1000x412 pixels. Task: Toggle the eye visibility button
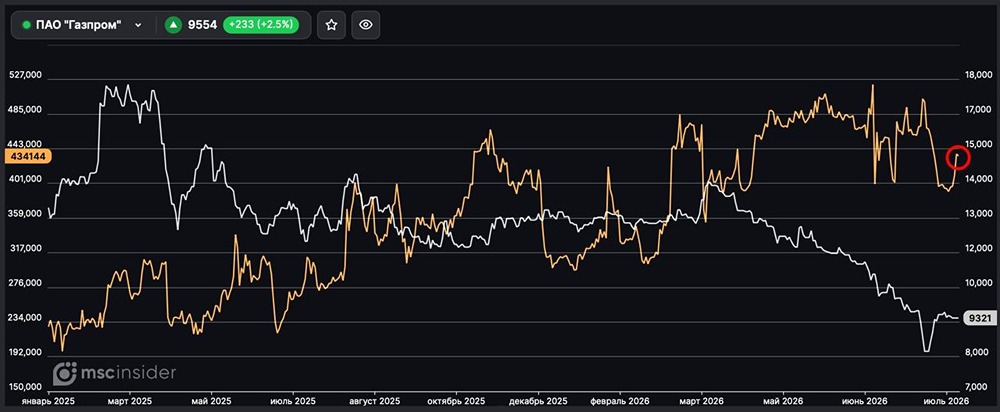pyautogui.click(x=365, y=25)
